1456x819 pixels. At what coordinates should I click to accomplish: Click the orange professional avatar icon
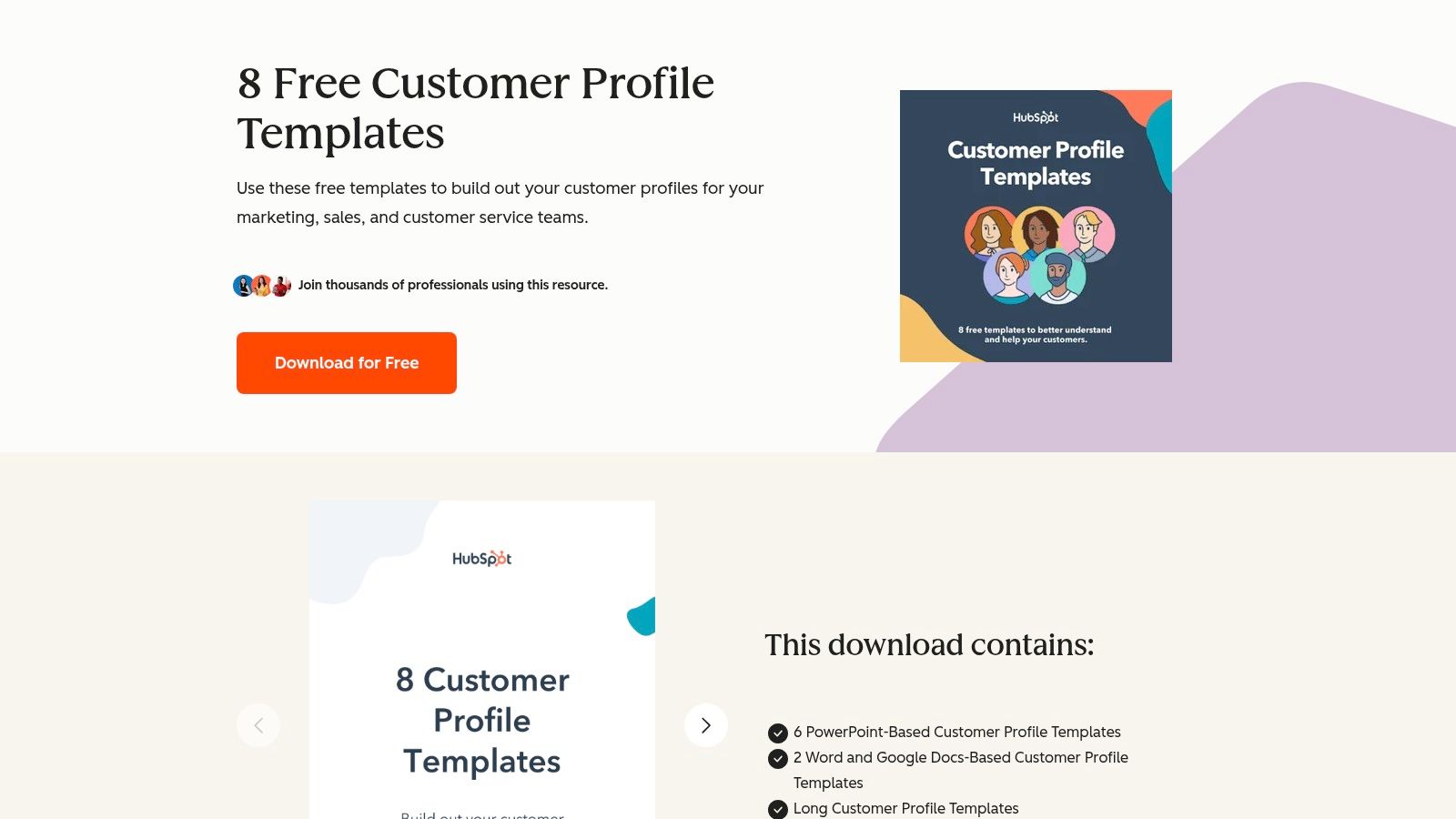262,285
